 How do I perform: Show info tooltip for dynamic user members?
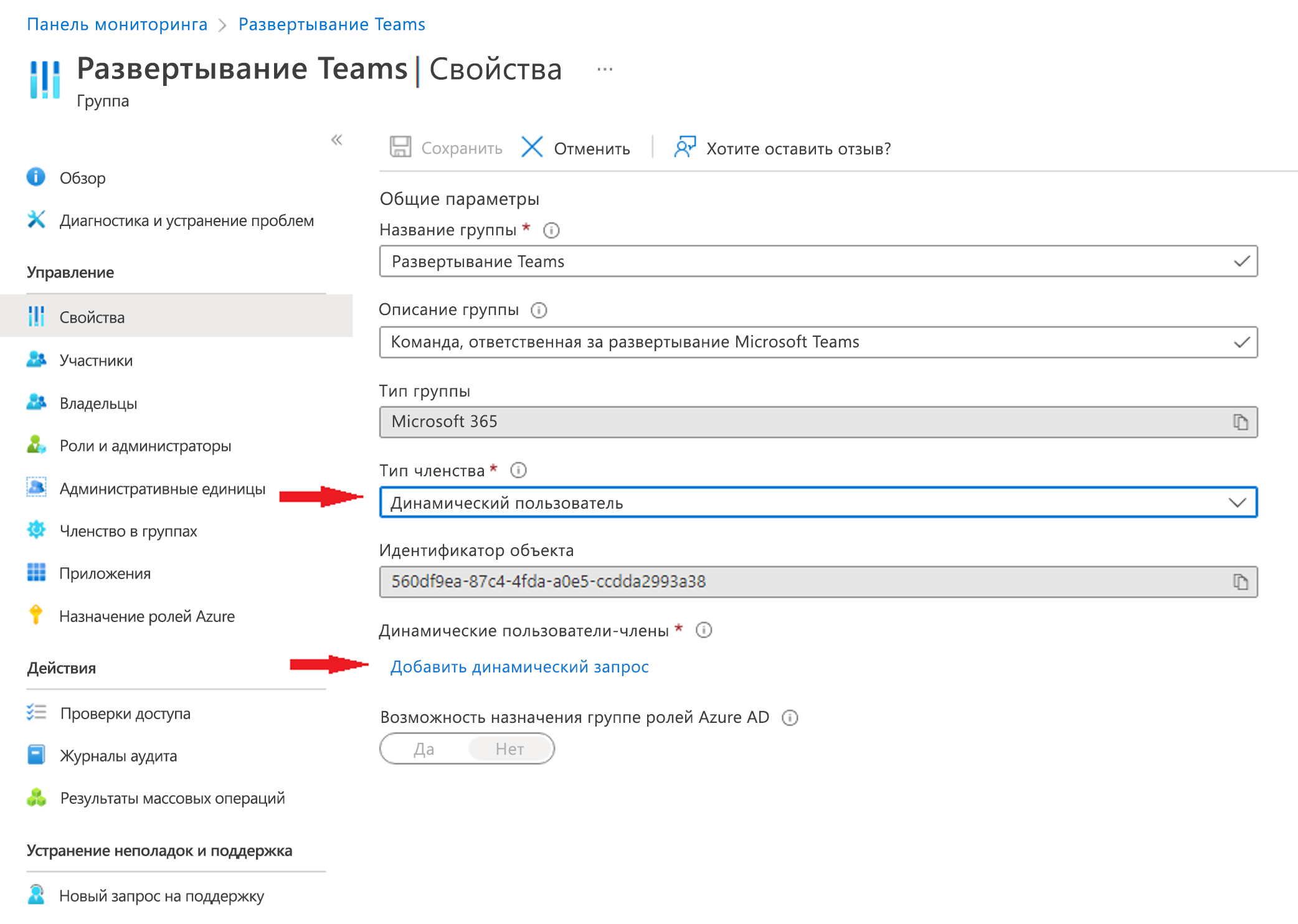[704, 630]
